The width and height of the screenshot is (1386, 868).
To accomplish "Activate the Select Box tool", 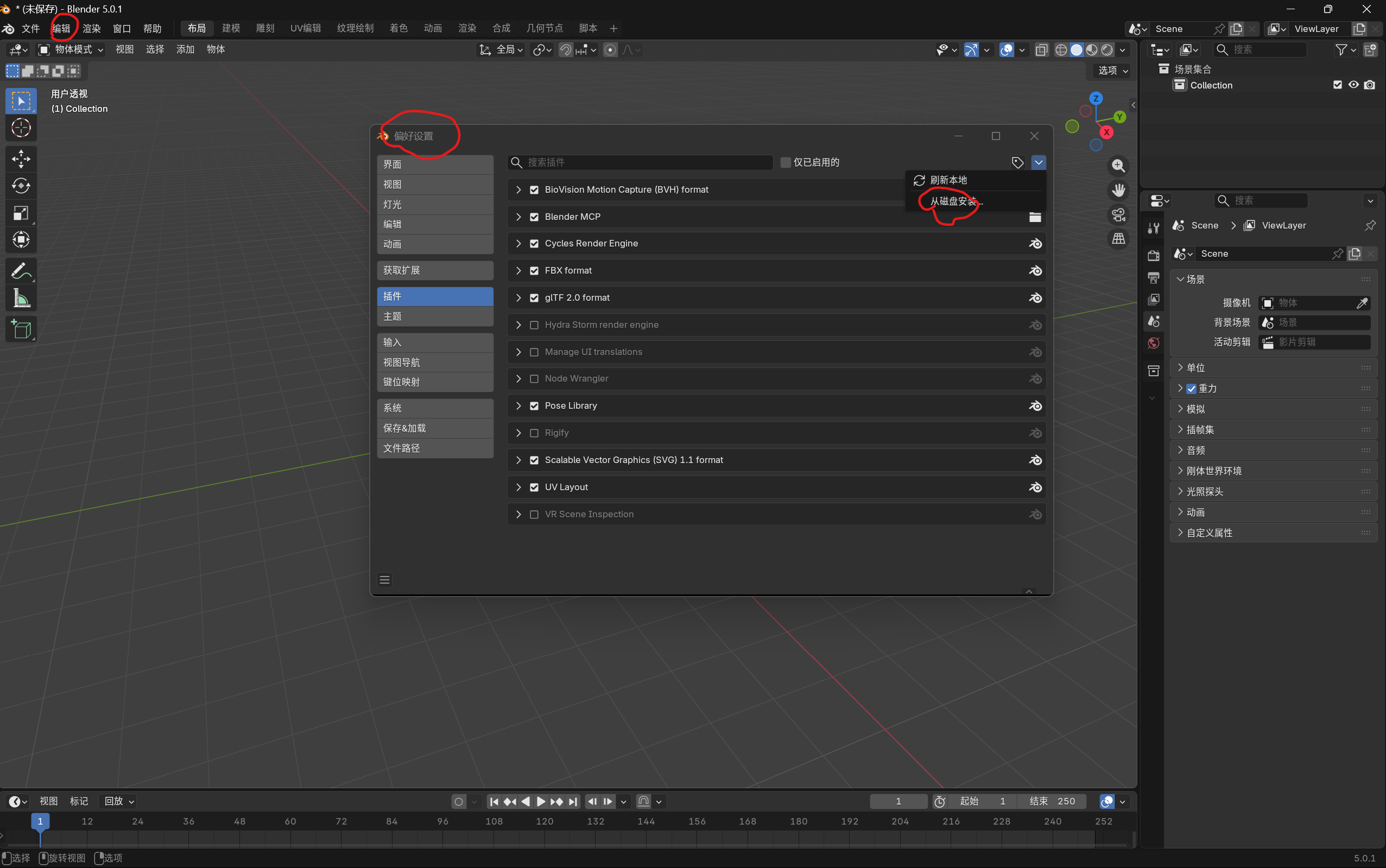I will click(x=21, y=101).
